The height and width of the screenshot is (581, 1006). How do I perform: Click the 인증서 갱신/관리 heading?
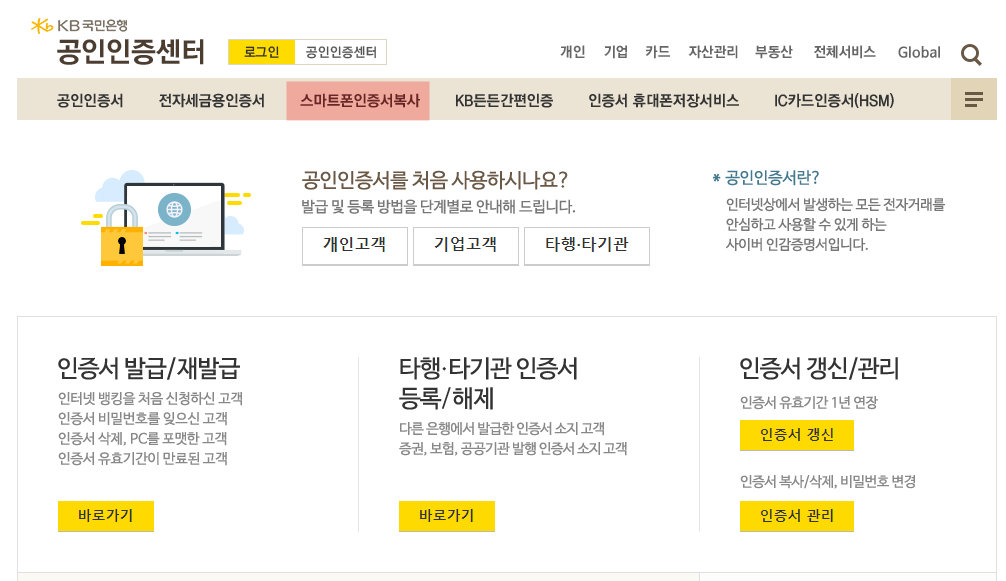click(x=819, y=368)
